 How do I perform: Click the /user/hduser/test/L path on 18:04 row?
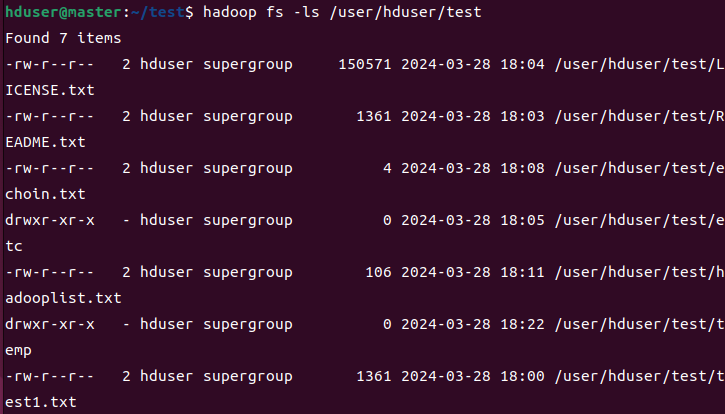coord(639,64)
